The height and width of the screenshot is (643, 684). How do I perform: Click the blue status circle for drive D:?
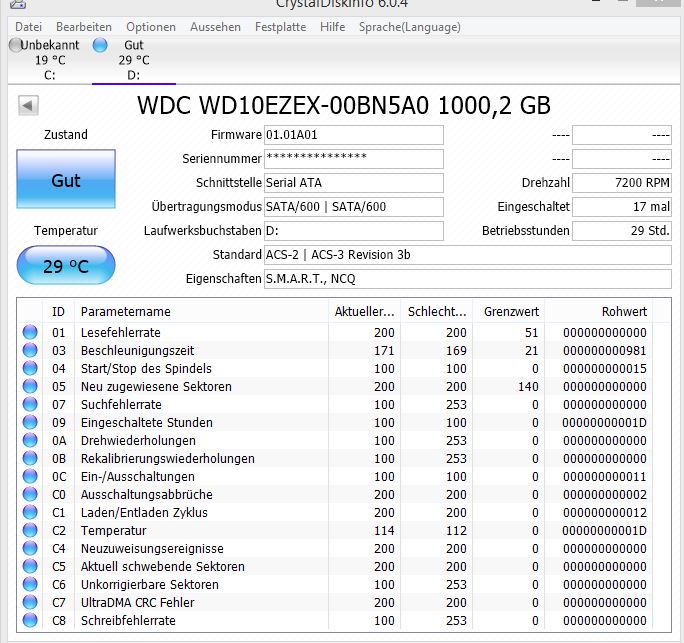(x=100, y=44)
